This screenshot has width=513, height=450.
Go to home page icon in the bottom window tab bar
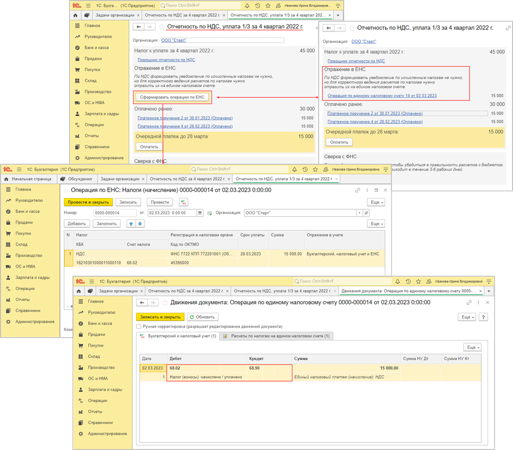coord(79,291)
